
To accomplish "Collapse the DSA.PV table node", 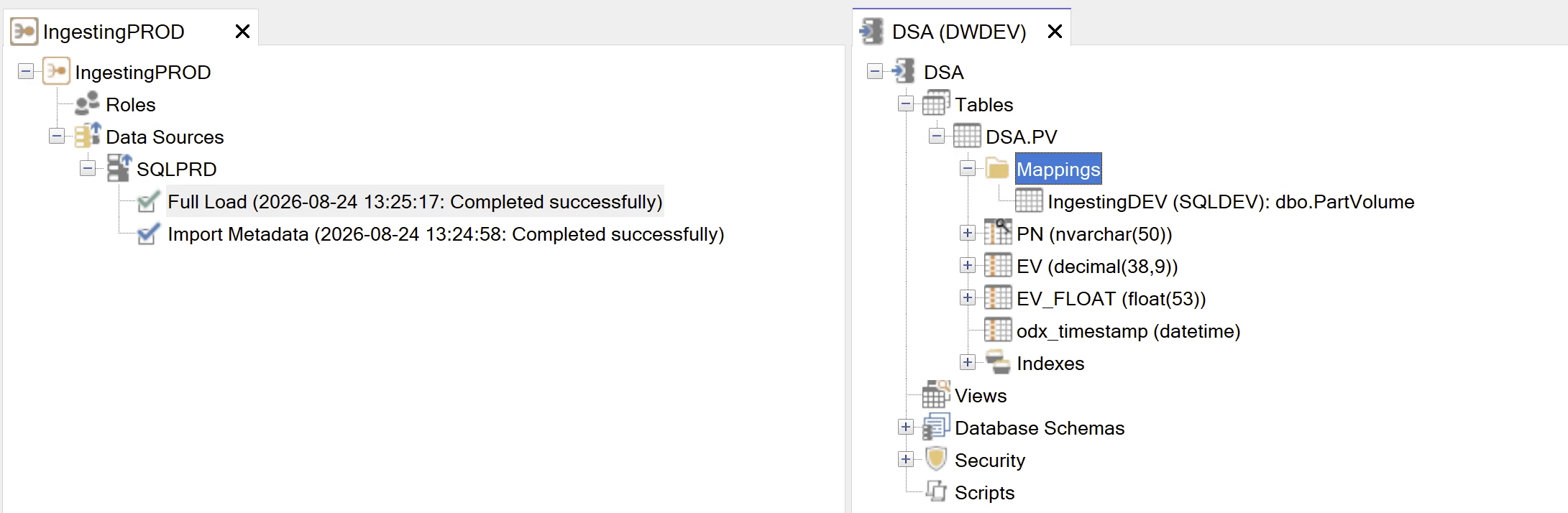I will pyautogui.click(x=937, y=136).
